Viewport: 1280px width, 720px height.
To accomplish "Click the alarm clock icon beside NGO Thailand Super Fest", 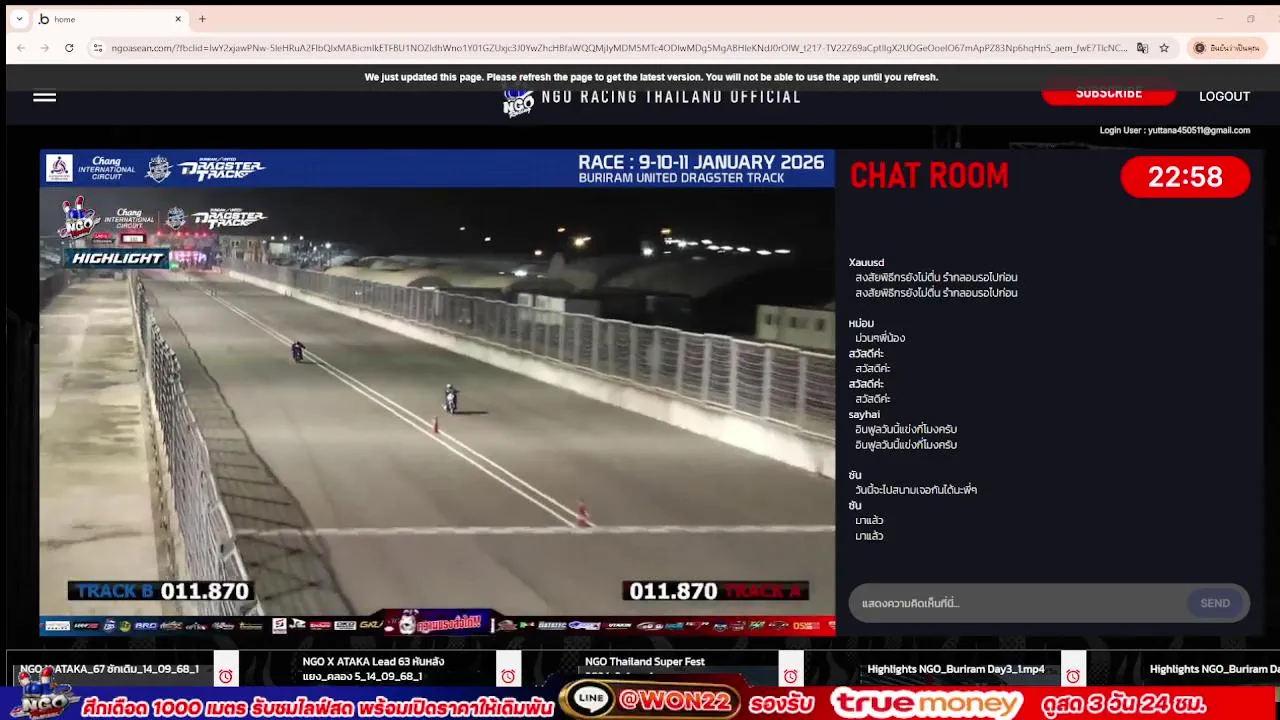I will click(x=791, y=677).
